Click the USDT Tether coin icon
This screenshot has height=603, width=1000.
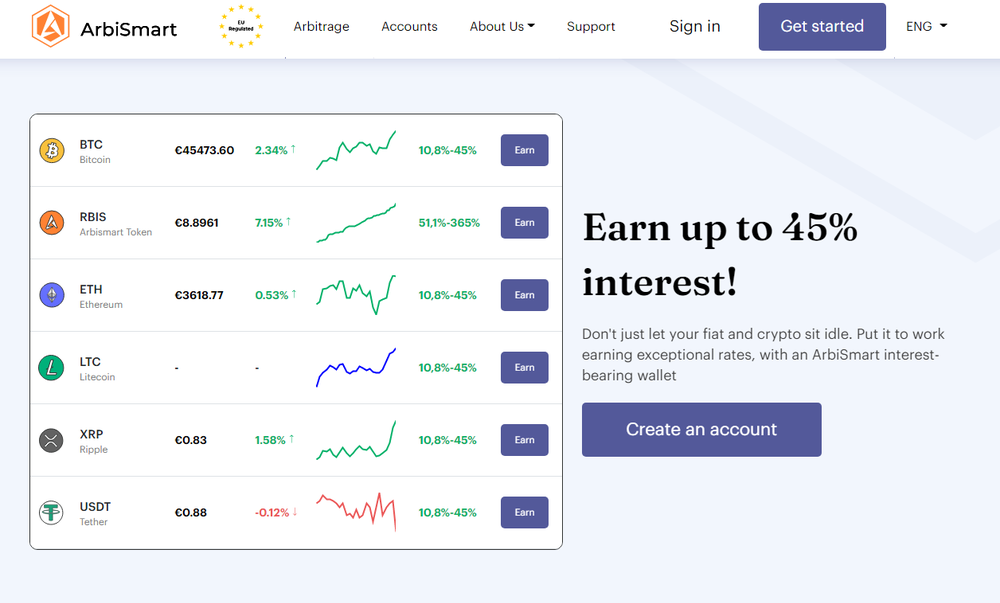[x=51, y=512]
